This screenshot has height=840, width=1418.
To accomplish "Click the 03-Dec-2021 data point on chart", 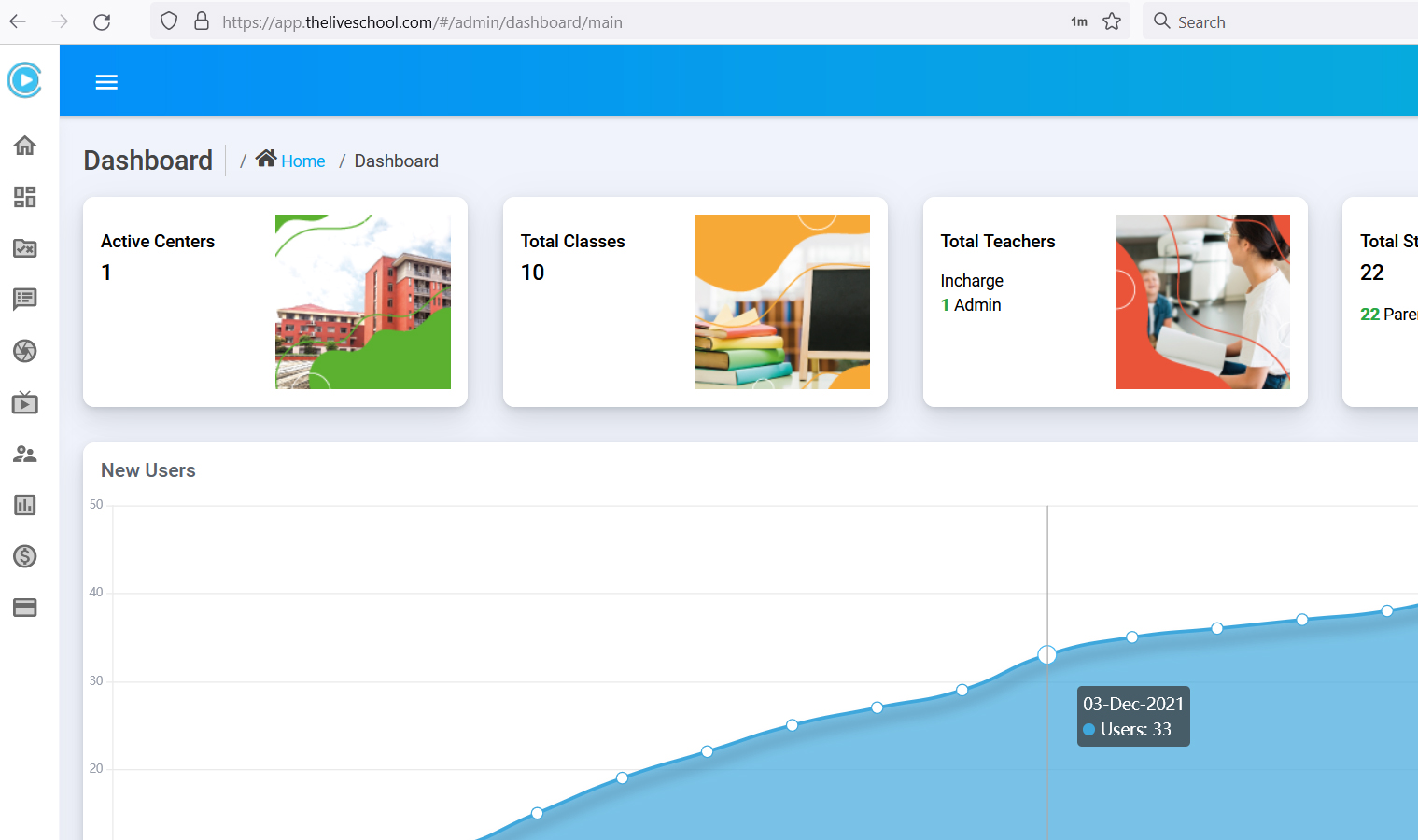I will coord(1047,655).
